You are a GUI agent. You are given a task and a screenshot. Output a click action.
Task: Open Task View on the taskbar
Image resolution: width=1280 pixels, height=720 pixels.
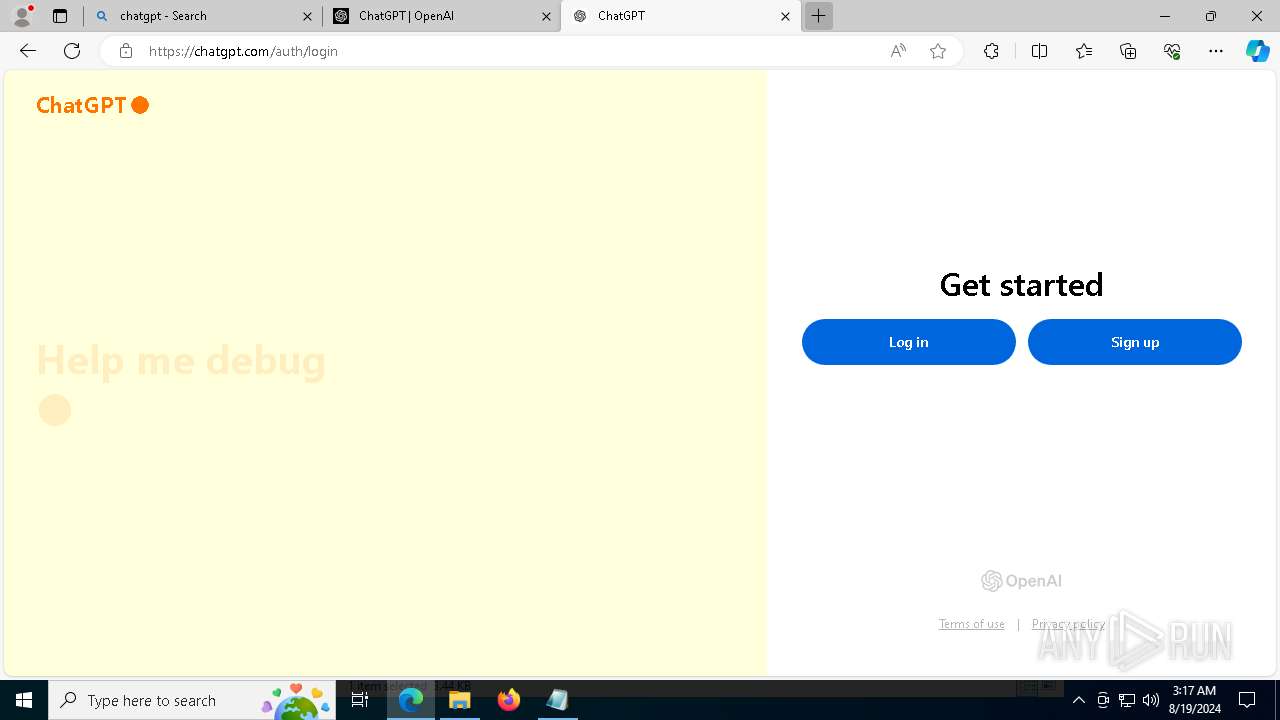[360, 700]
